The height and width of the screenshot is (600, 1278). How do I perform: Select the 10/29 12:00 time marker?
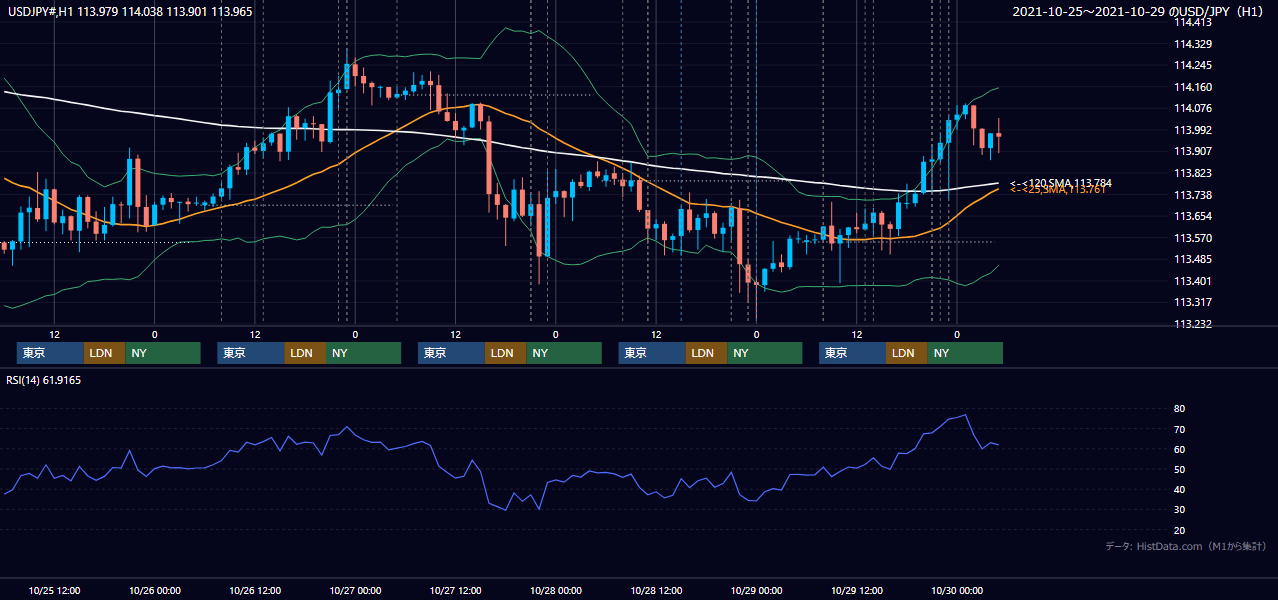pyautogui.click(x=857, y=590)
